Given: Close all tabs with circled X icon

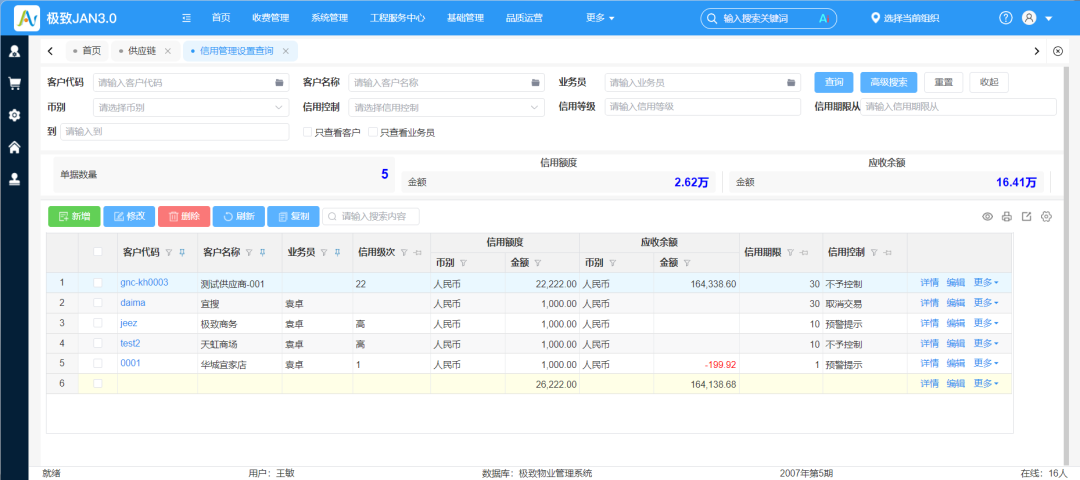Looking at the screenshot, I should (x=1059, y=51).
